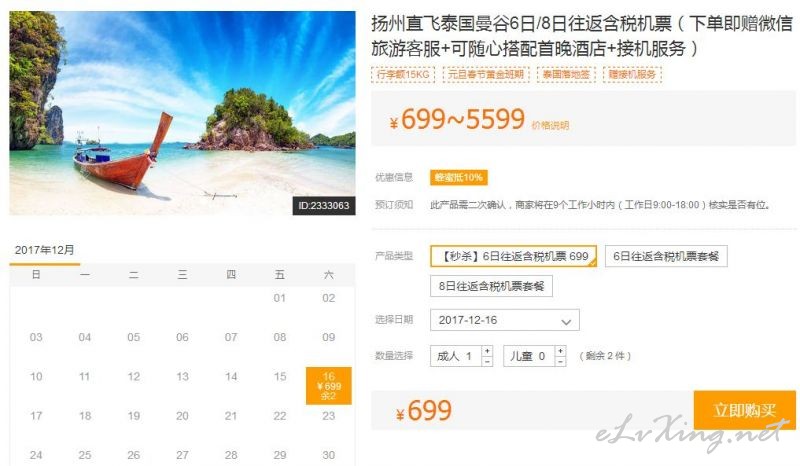Click the ID:2333063 label on photo
This screenshot has width=800, height=466.
click(323, 206)
